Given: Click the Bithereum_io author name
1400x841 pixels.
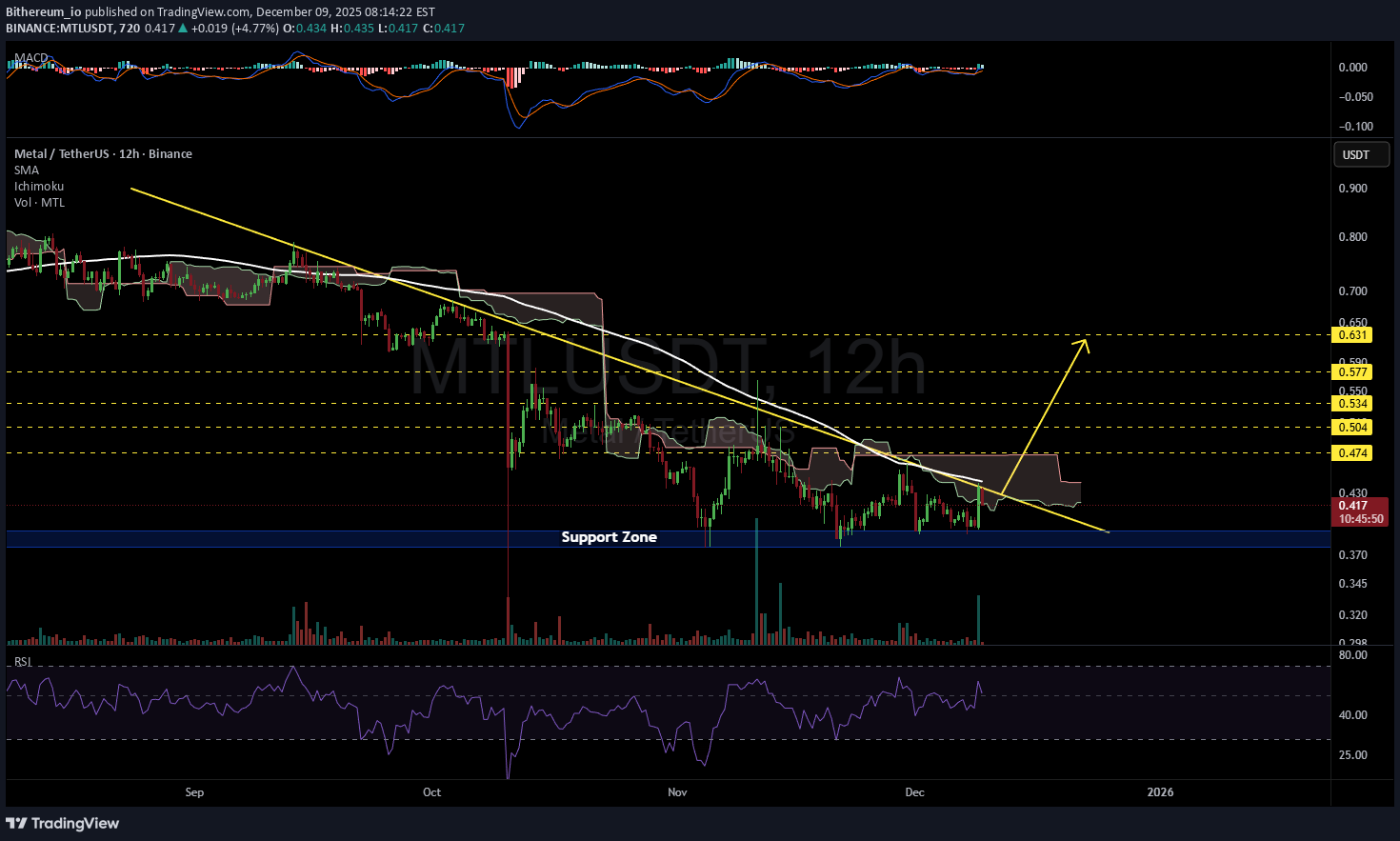Looking at the screenshot, I should pyautogui.click(x=44, y=12).
